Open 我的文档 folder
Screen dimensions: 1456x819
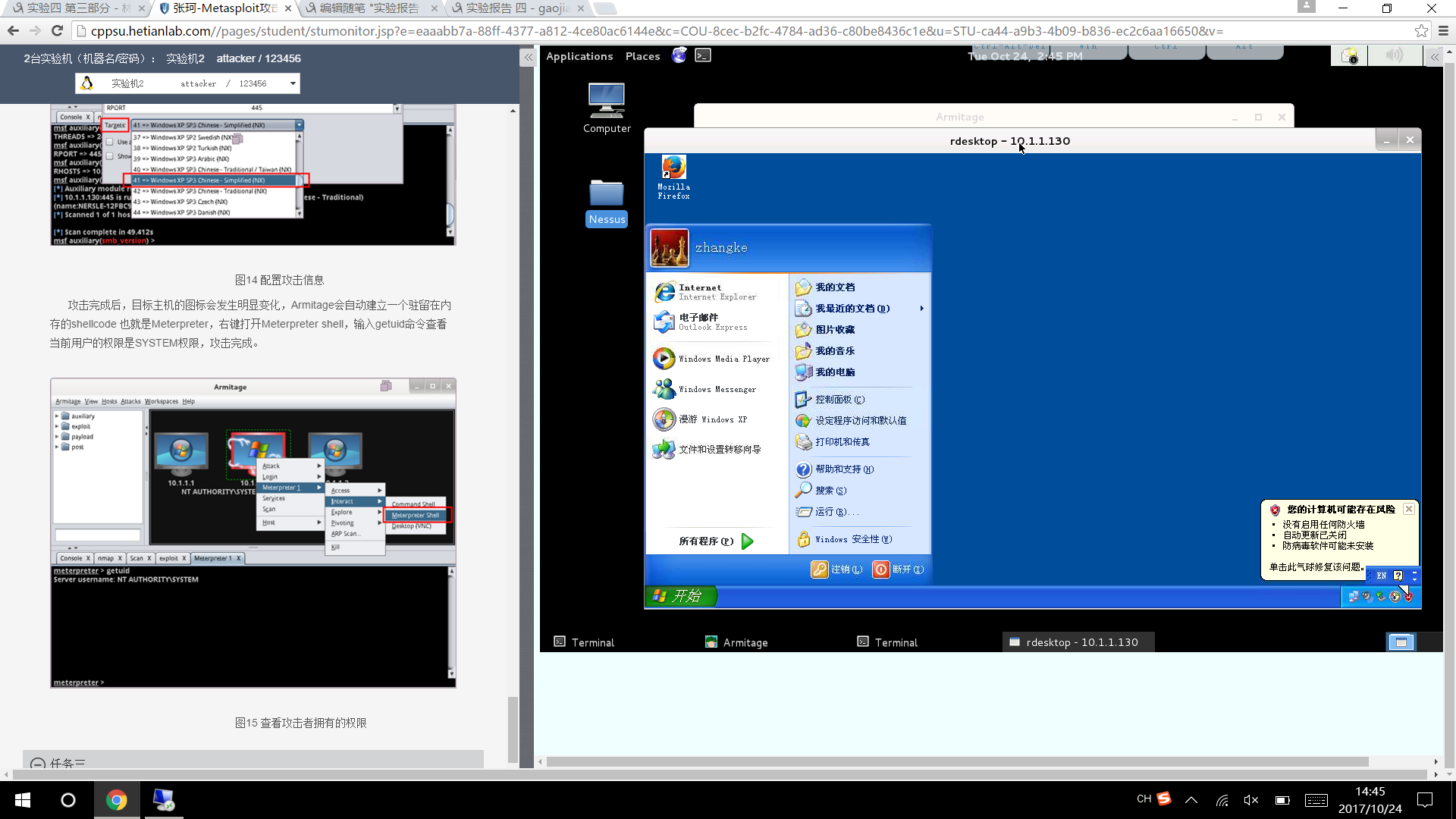(x=825, y=287)
